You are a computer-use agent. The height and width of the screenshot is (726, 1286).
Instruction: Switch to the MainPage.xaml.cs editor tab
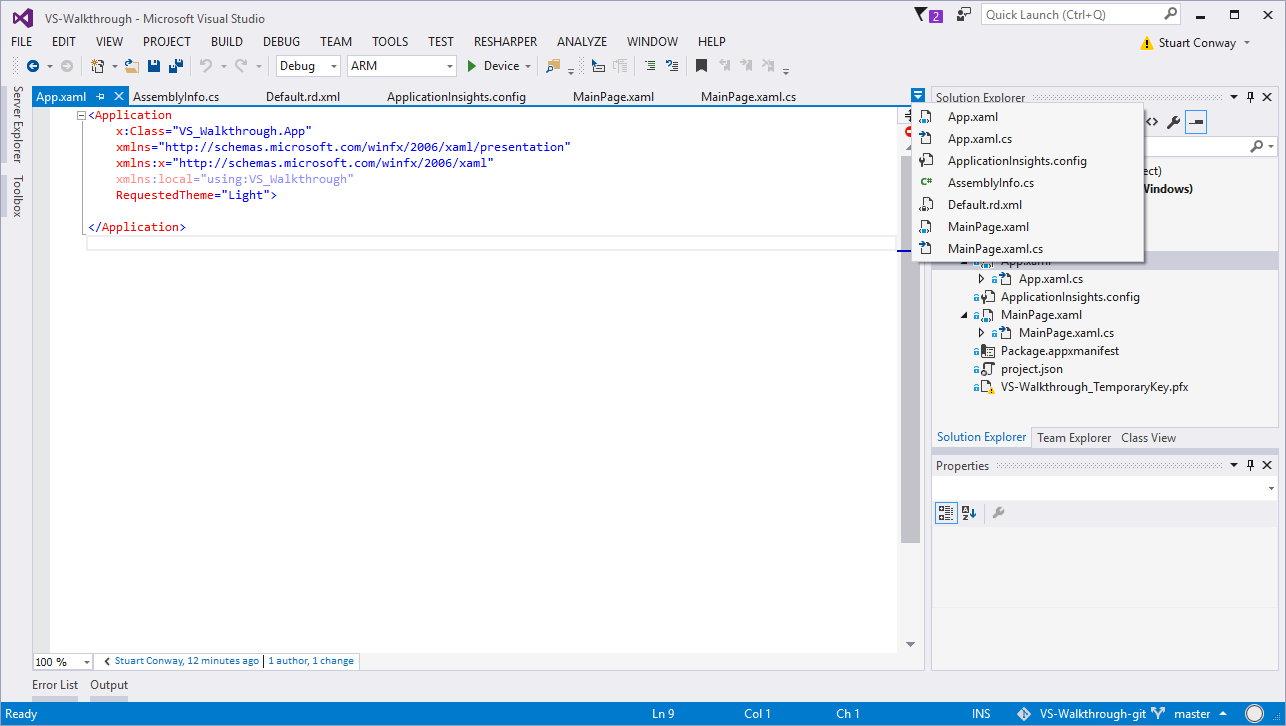(x=748, y=97)
